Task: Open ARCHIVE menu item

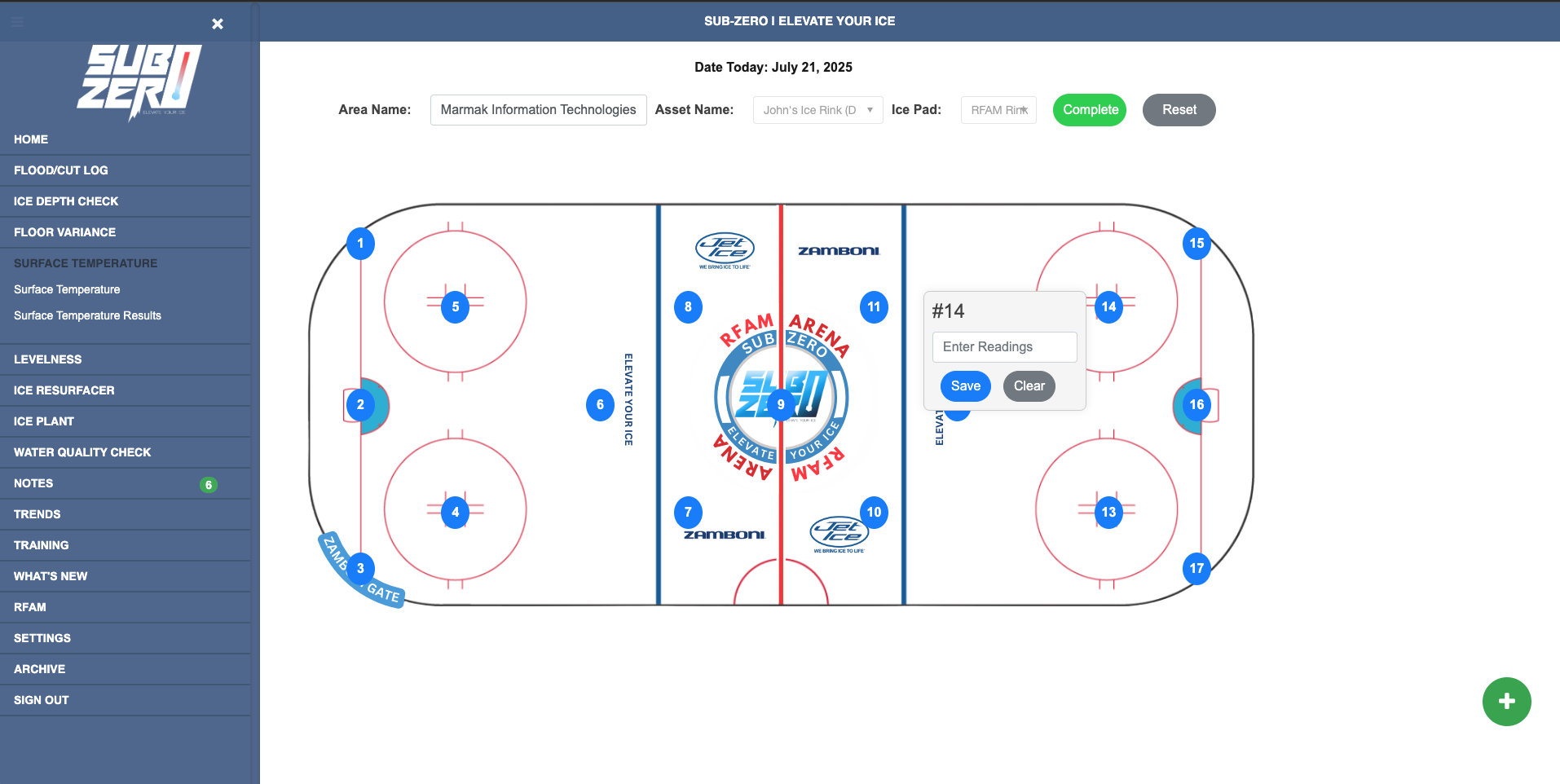Action: (126, 669)
